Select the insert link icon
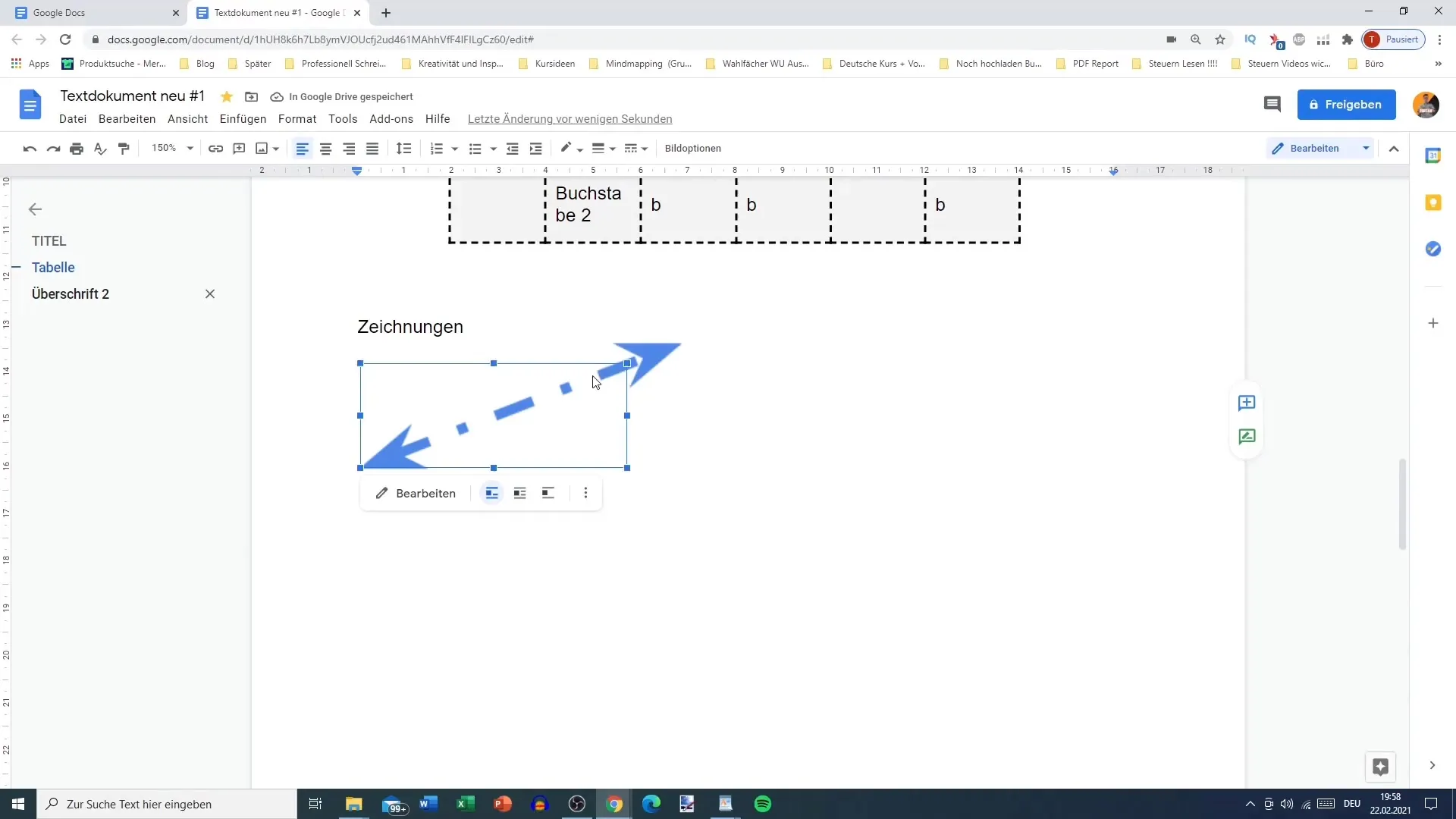Viewport: 1456px width, 819px height. click(216, 148)
